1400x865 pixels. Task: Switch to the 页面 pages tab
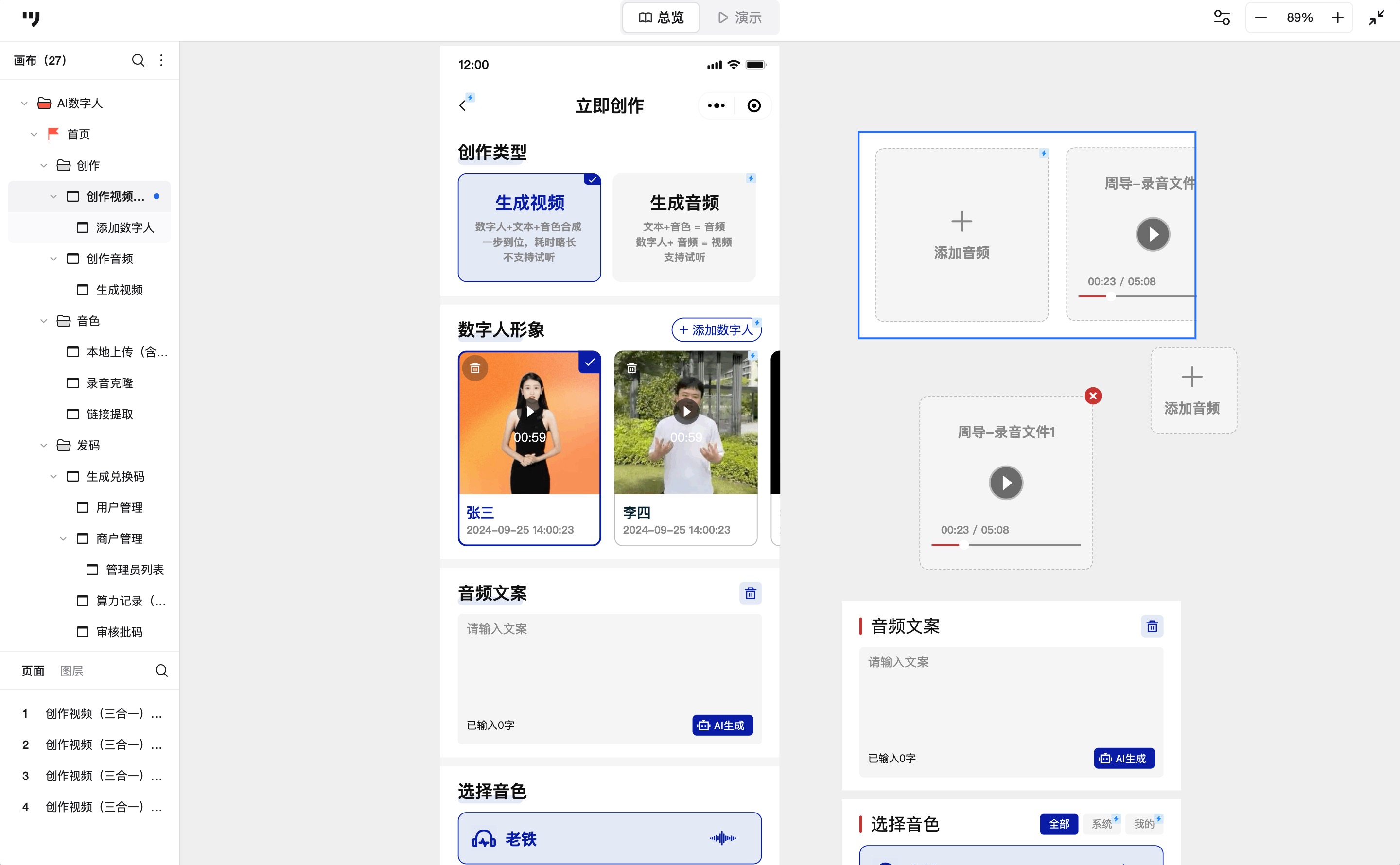pos(33,671)
